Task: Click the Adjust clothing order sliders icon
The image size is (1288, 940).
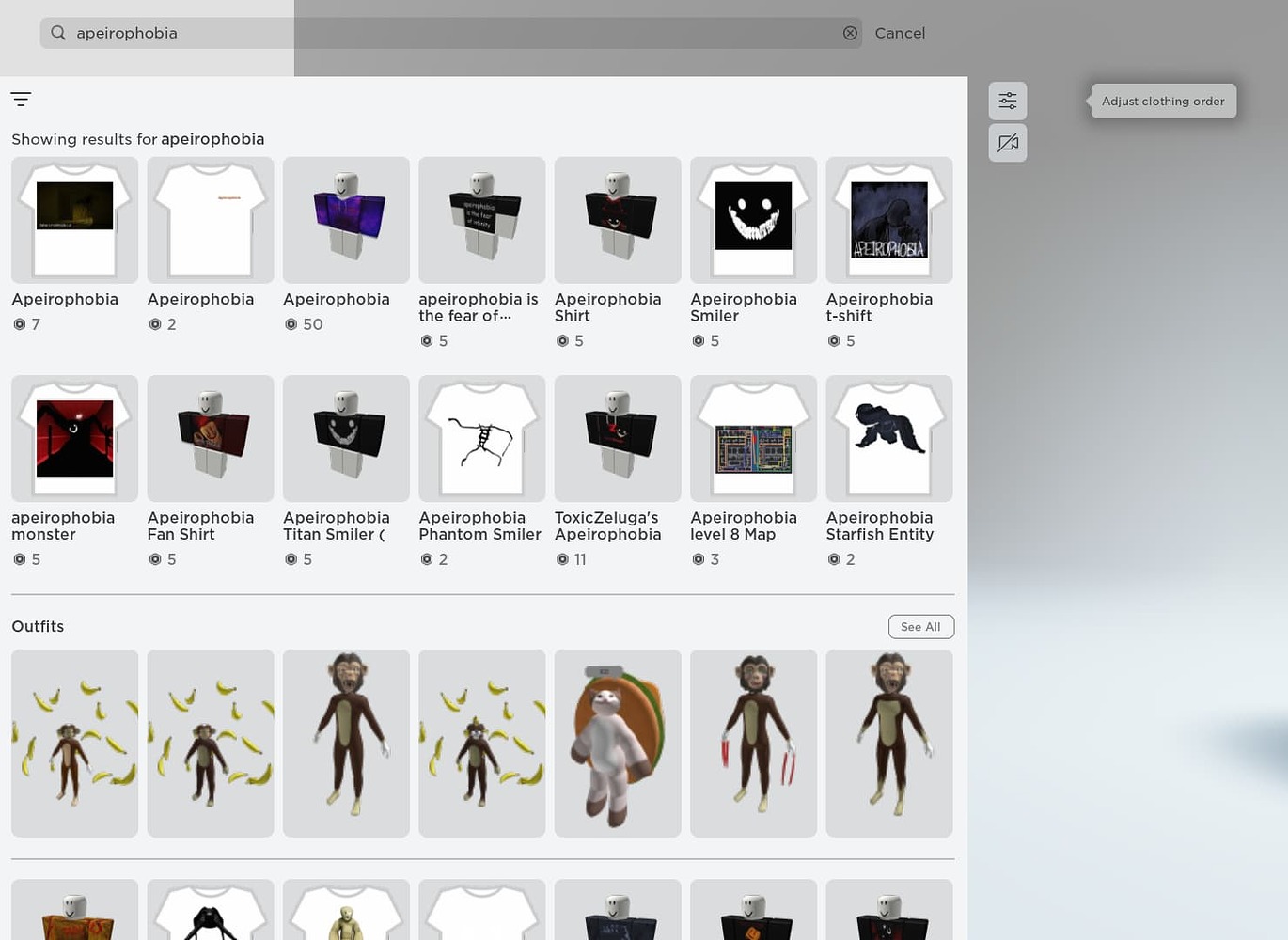Action: (1007, 100)
